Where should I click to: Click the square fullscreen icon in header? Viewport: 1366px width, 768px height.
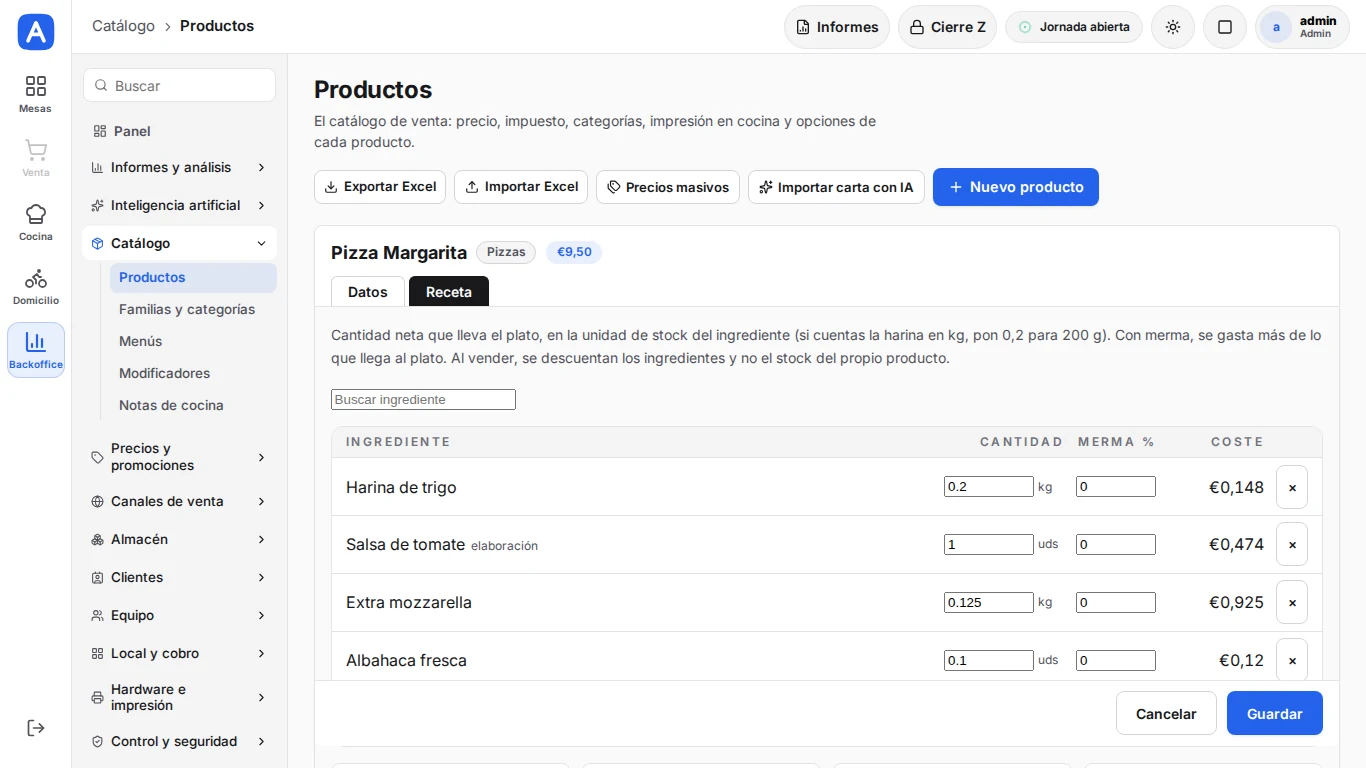tap(1225, 27)
